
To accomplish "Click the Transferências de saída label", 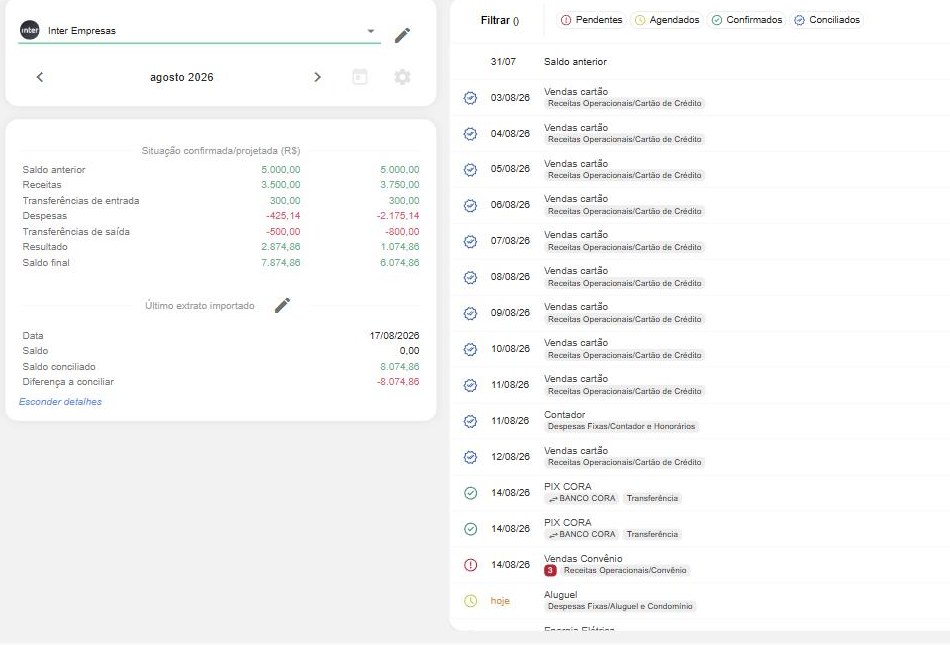I will (76, 232).
